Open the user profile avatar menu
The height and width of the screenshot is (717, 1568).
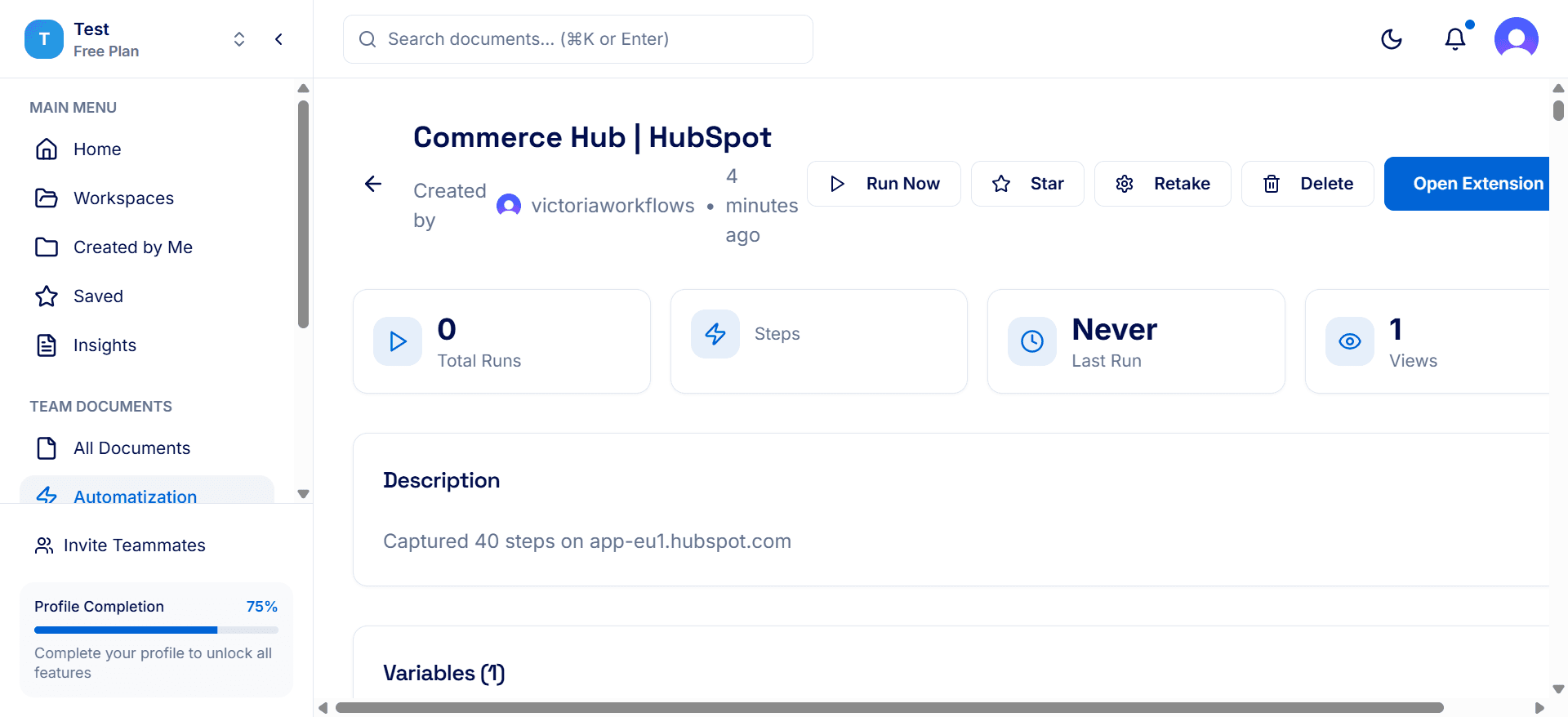pos(1517,39)
